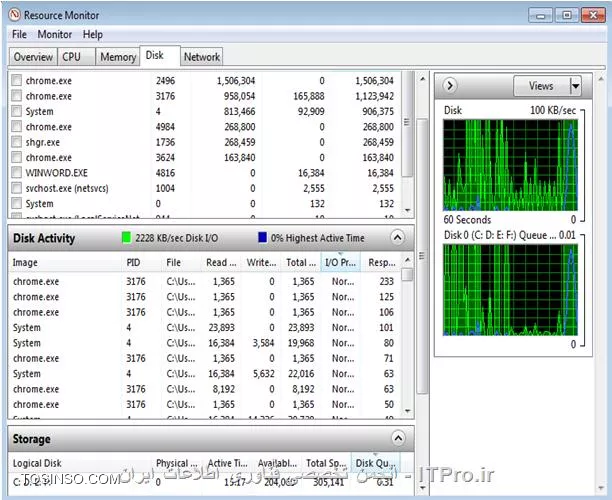Image resolution: width=612 pixels, height=500 pixels.
Task: Sort Storage by Available Space column
Action: (278, 463)
